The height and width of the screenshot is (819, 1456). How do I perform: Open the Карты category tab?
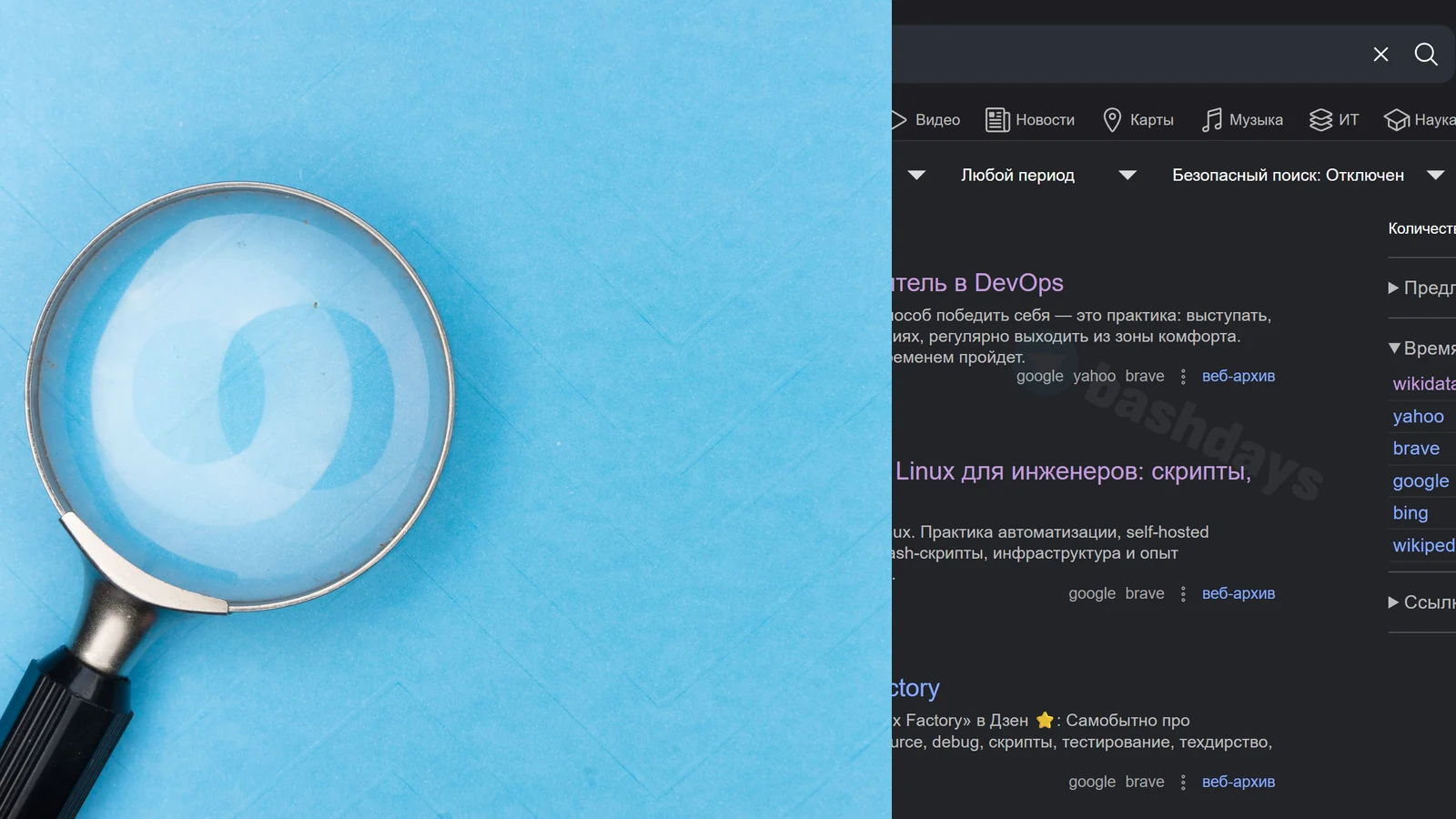[1137, 120]
